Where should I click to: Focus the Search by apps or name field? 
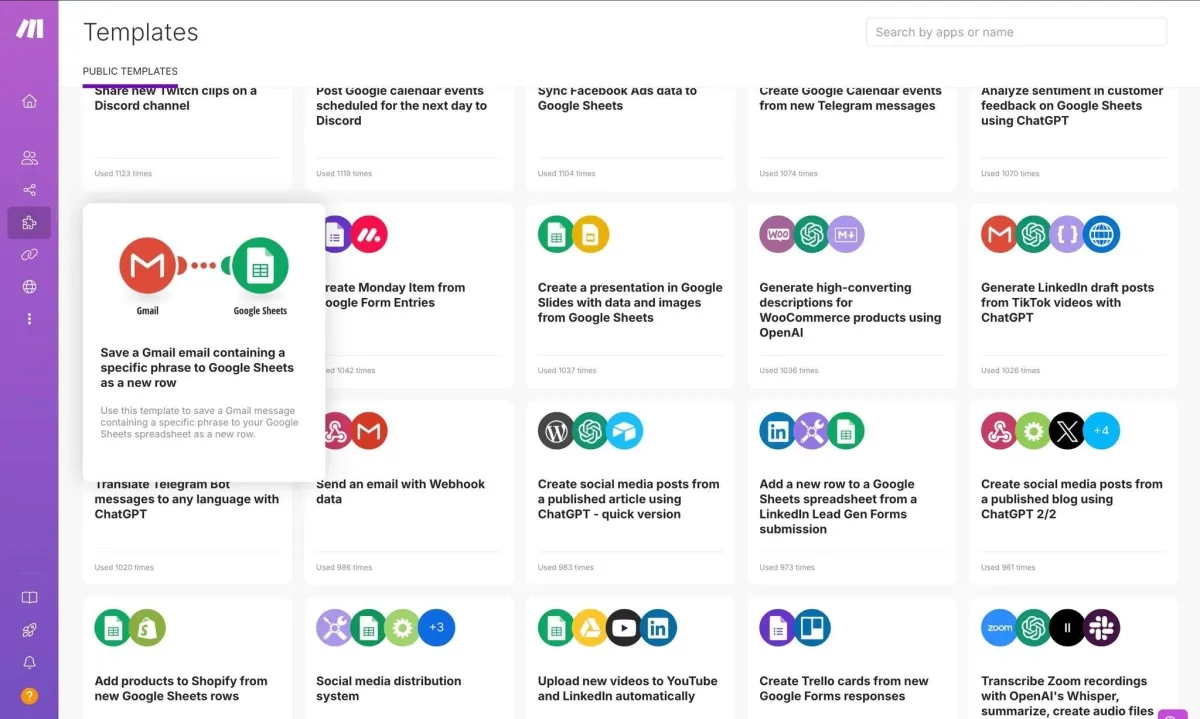pos(1016,32)
